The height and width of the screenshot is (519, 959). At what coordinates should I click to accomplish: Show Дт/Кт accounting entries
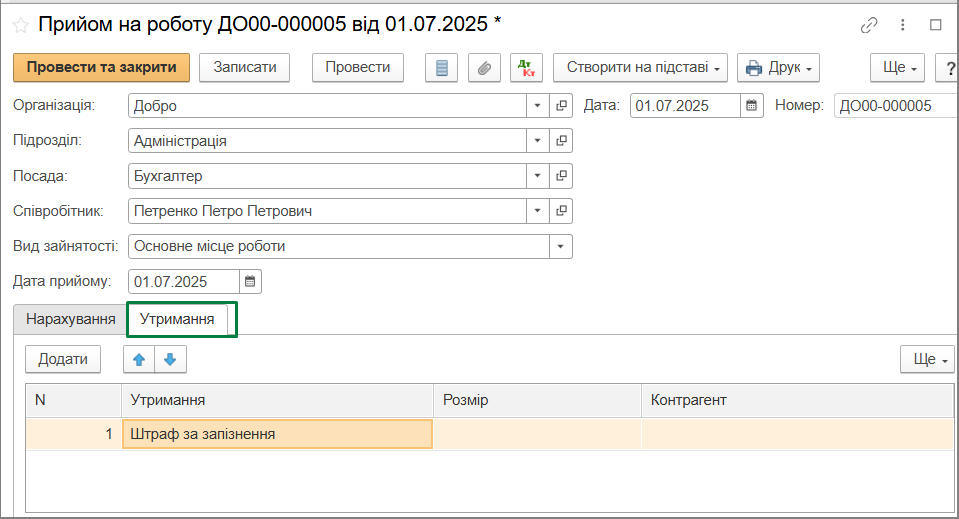click(527, 67)
